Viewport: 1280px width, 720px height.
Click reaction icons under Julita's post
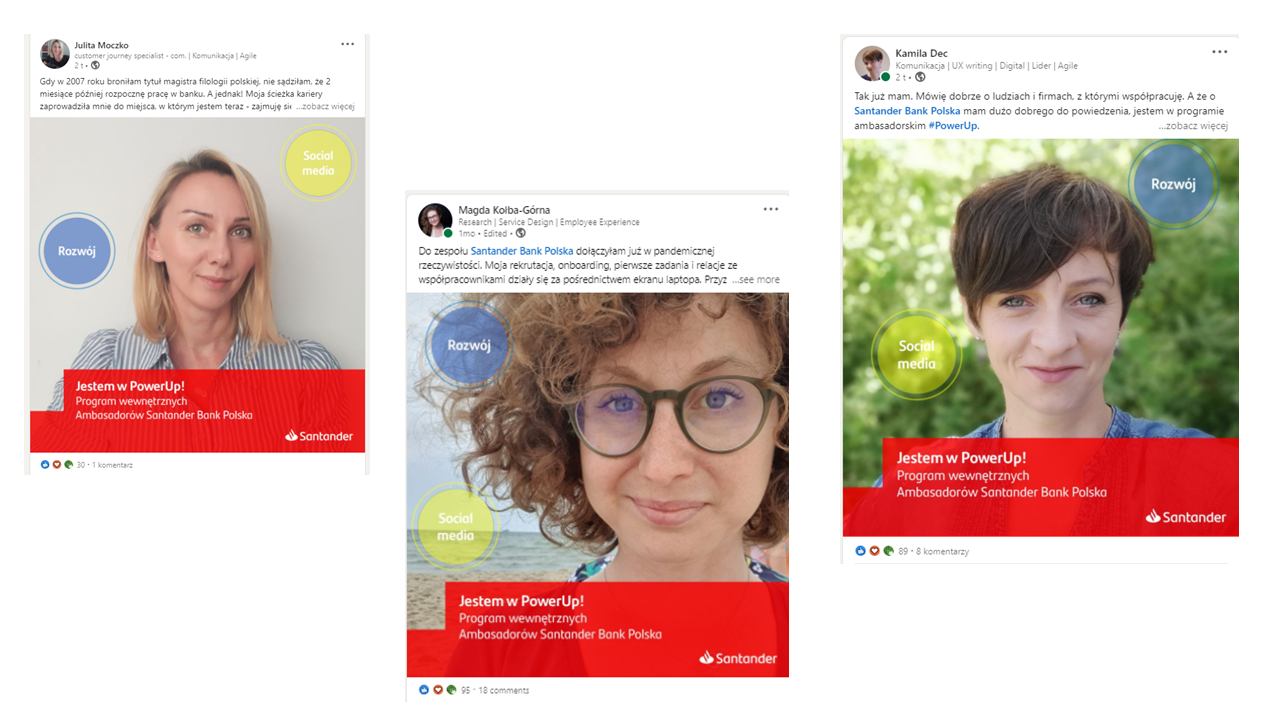(57, 465)
